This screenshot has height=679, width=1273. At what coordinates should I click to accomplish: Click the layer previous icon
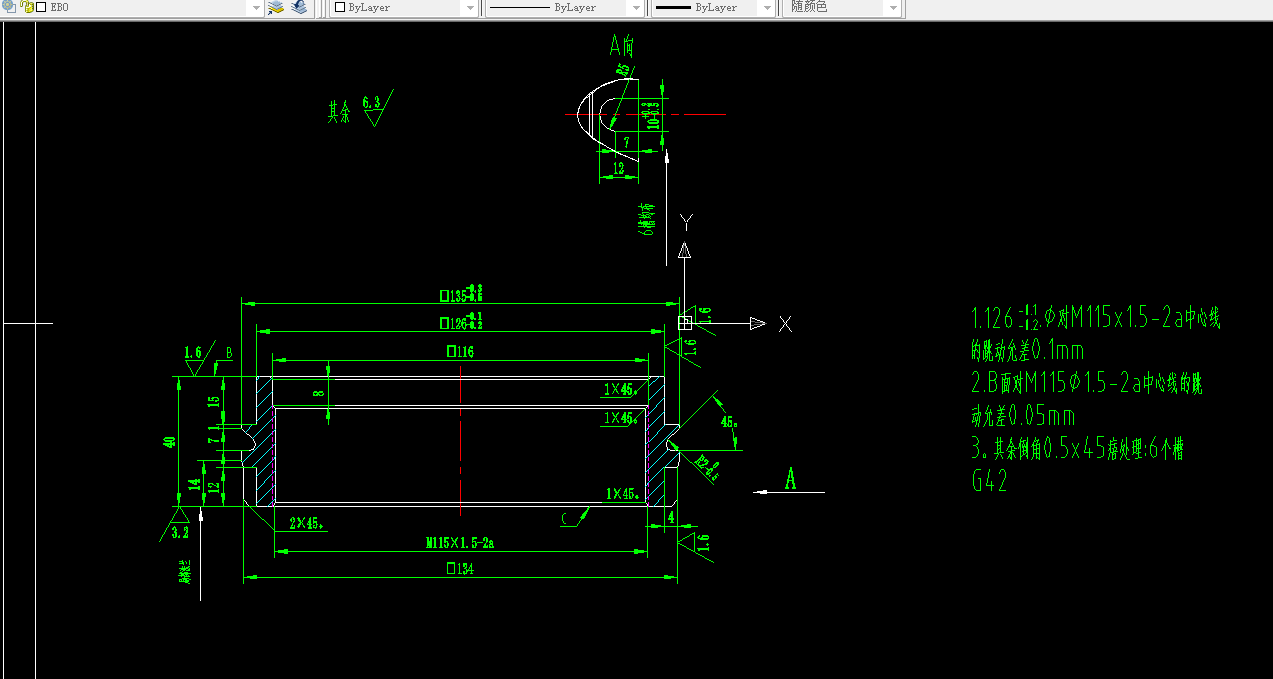(298, 7)
